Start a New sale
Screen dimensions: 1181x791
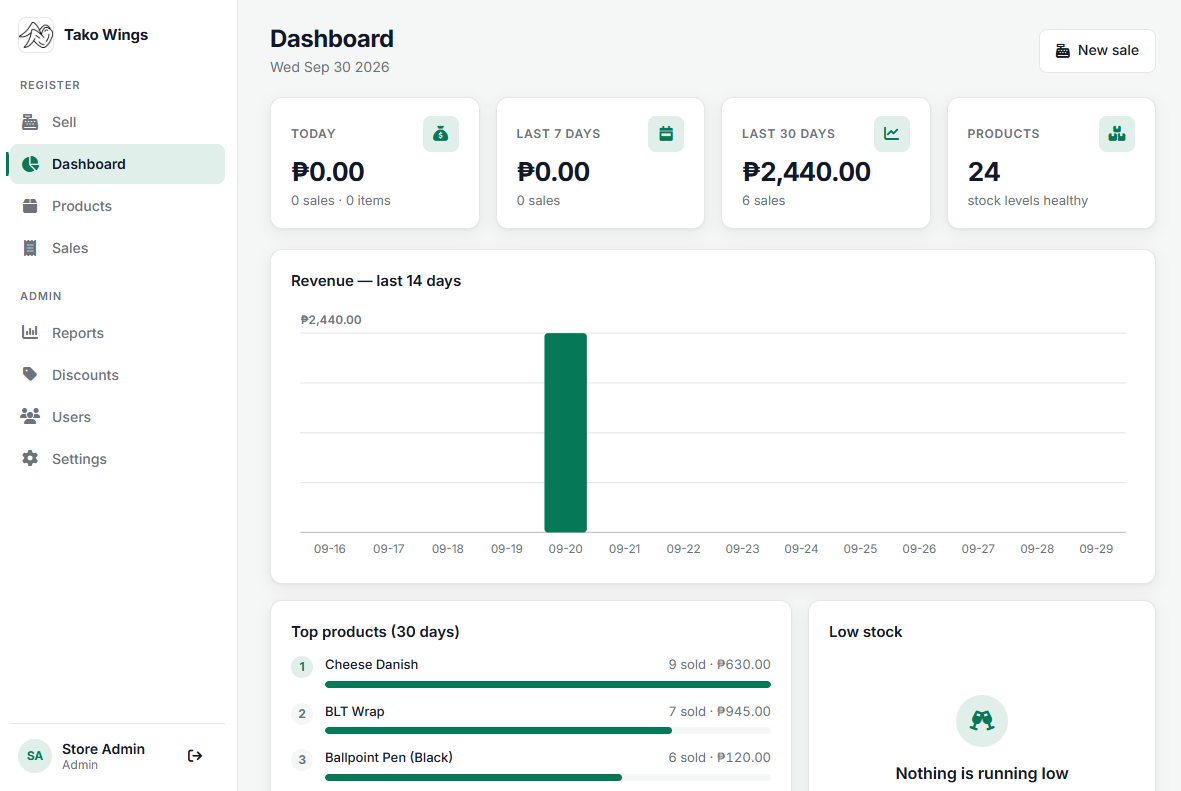(x=1097, y=51)
